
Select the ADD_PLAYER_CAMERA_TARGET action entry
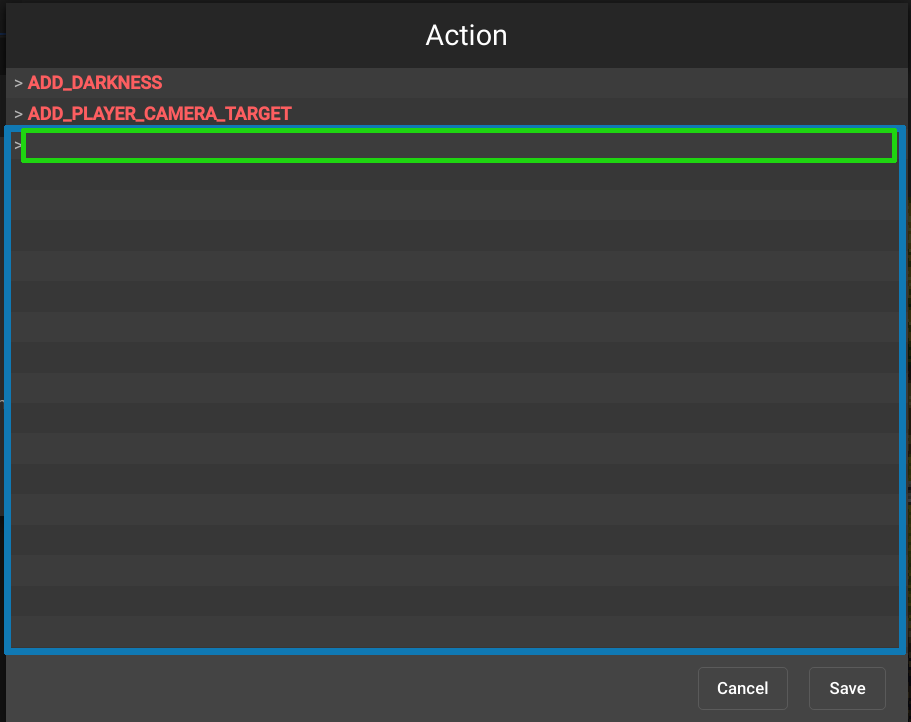coord(159,113)
